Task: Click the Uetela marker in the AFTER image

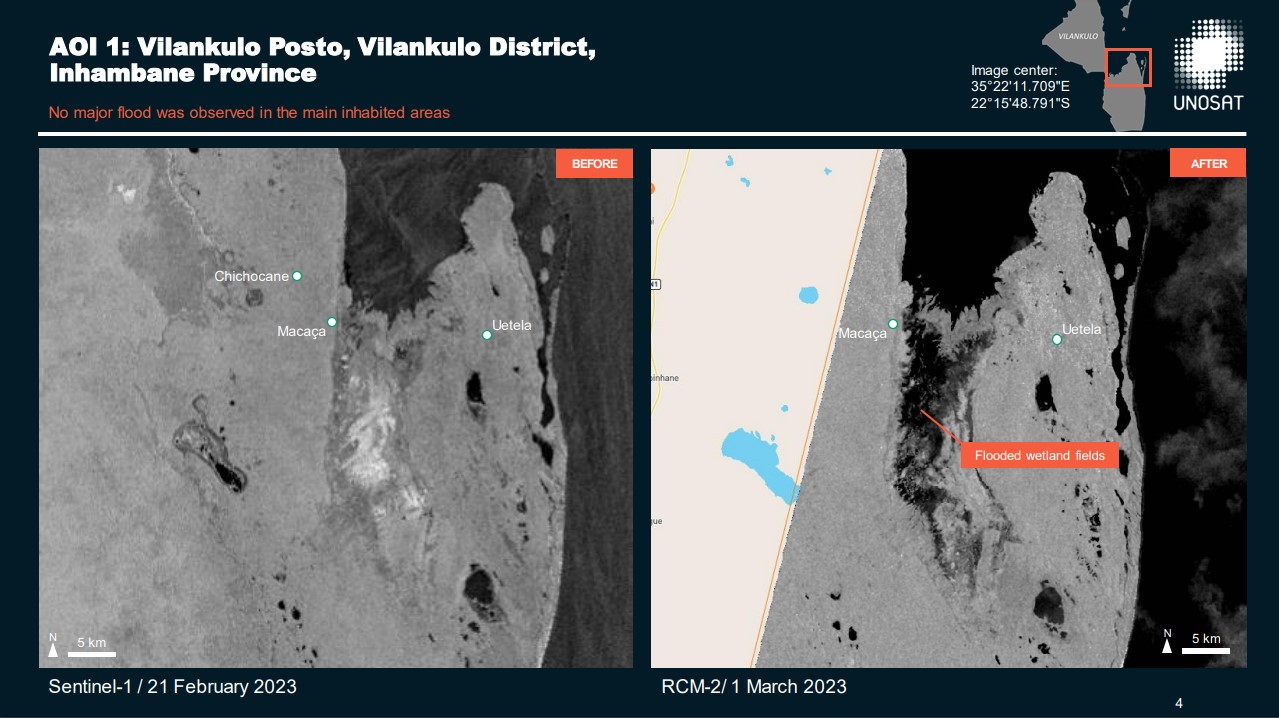Action: pyautogui.click(x=1056, y=340)
